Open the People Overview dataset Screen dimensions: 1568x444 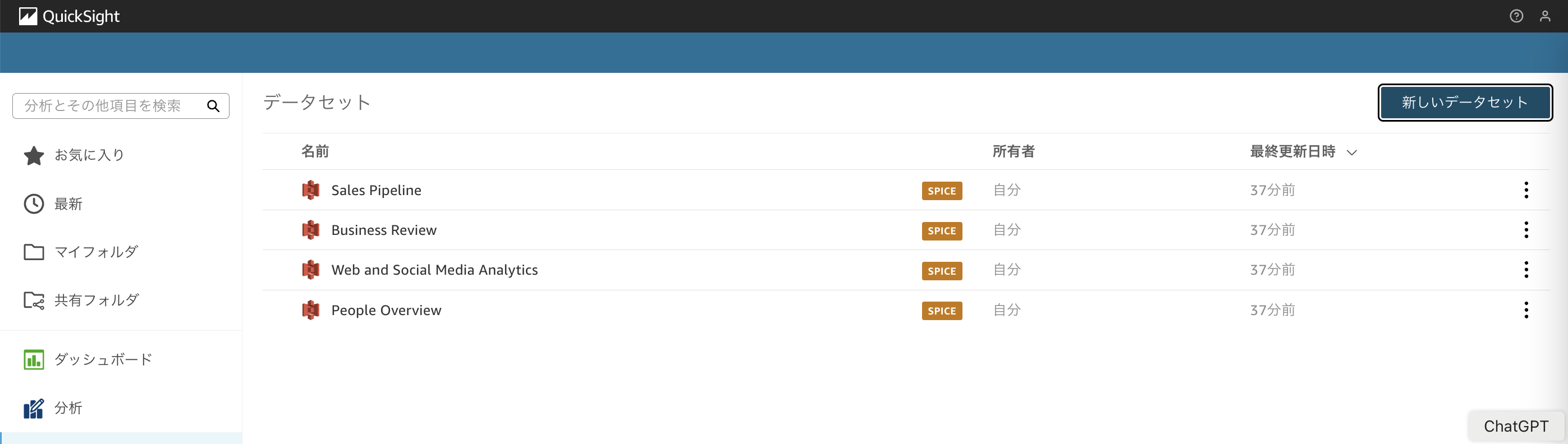pos(387,310)
